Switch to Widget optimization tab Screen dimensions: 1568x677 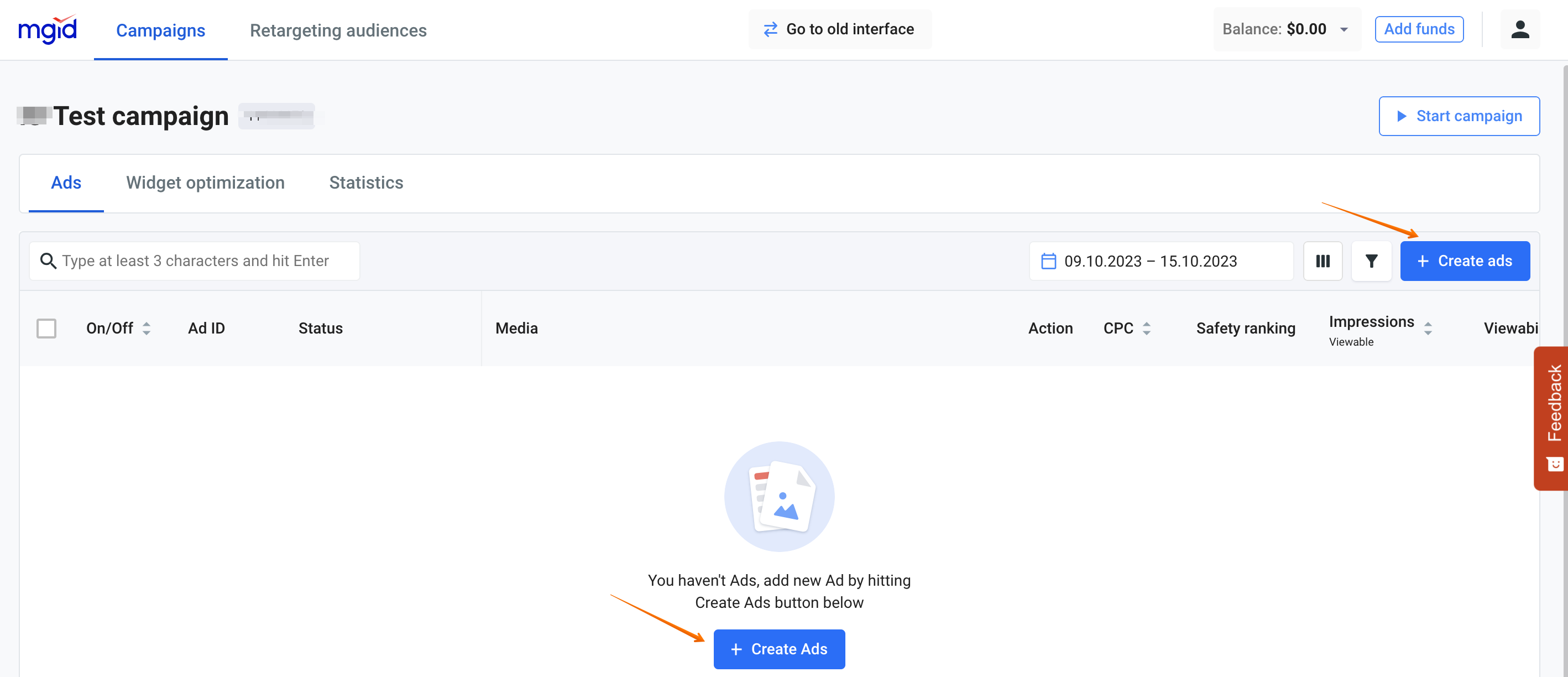[205, 183]
